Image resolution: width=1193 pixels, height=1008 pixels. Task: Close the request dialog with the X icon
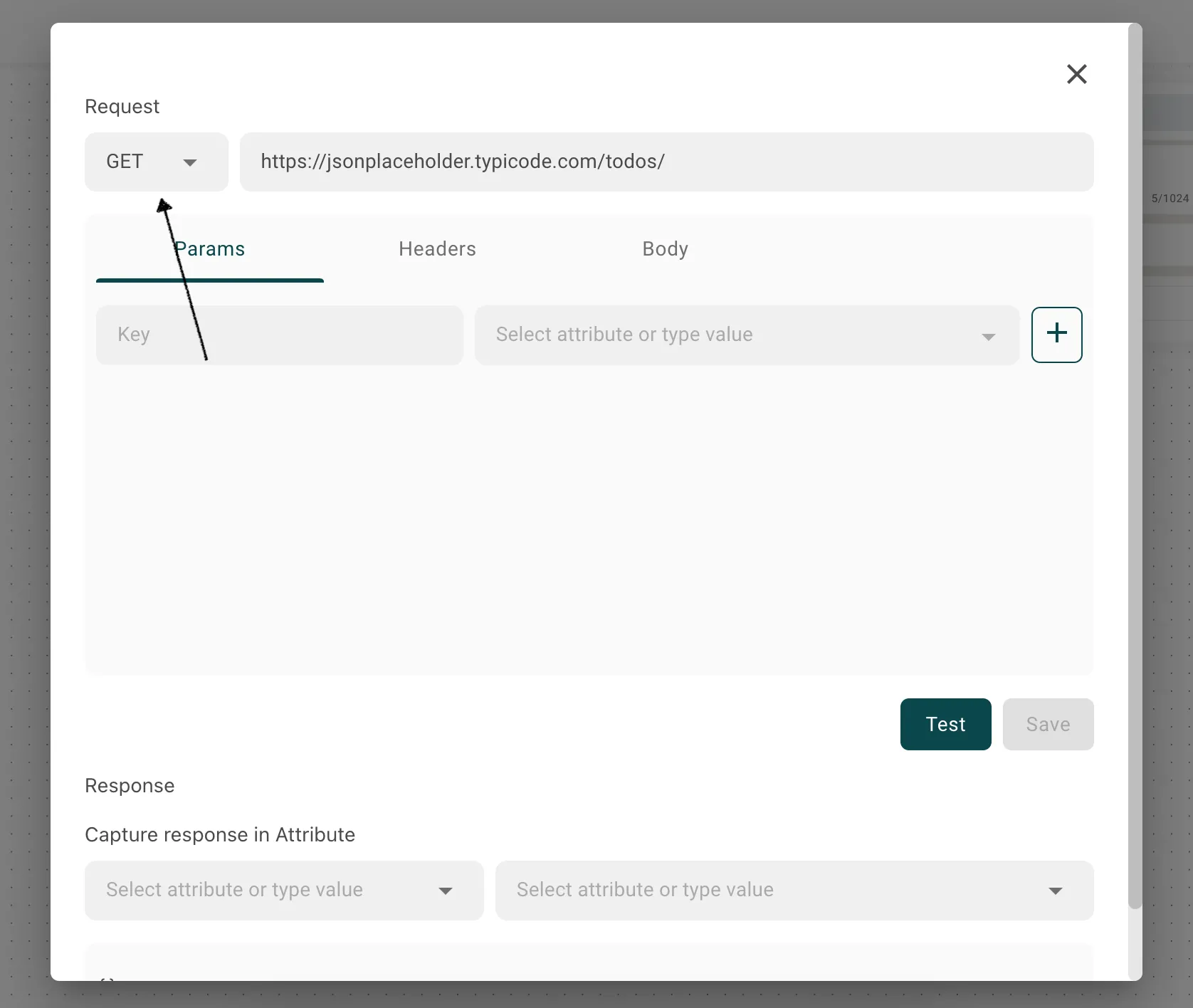(x=1076, y=74)
